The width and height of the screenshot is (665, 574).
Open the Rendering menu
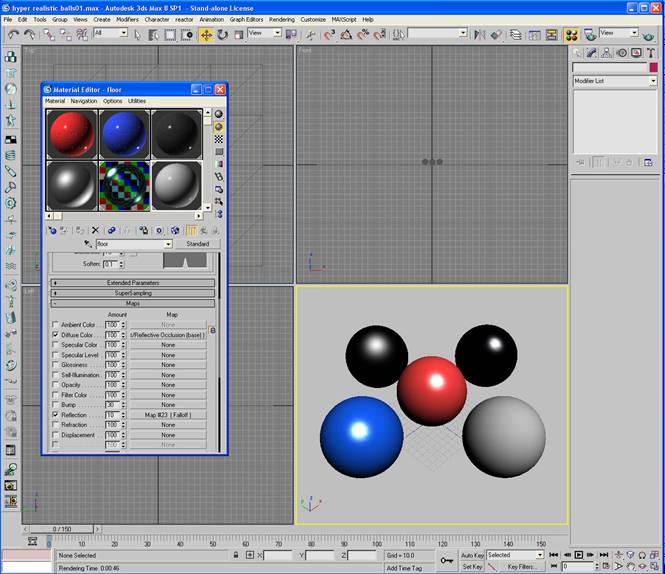click(282, 19)
